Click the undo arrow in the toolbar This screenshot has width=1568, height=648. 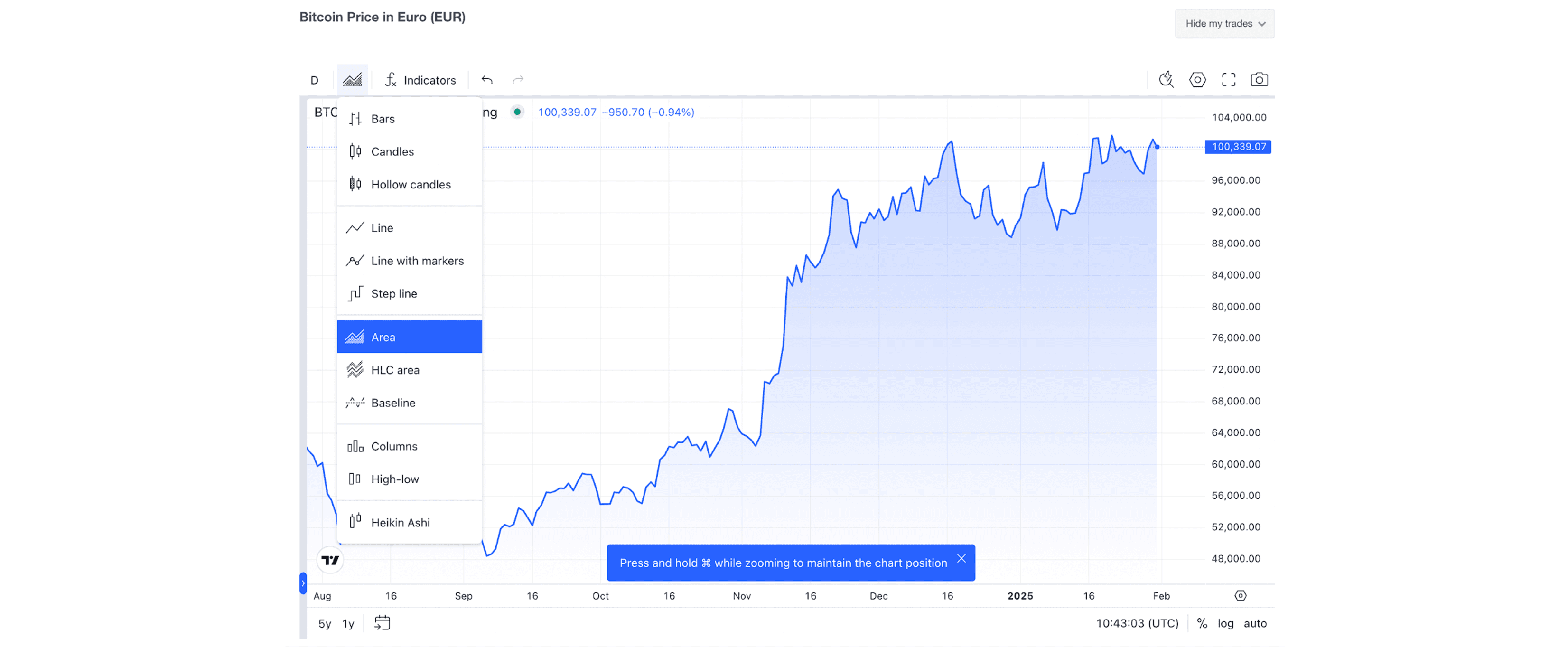[x=486, y=79]
